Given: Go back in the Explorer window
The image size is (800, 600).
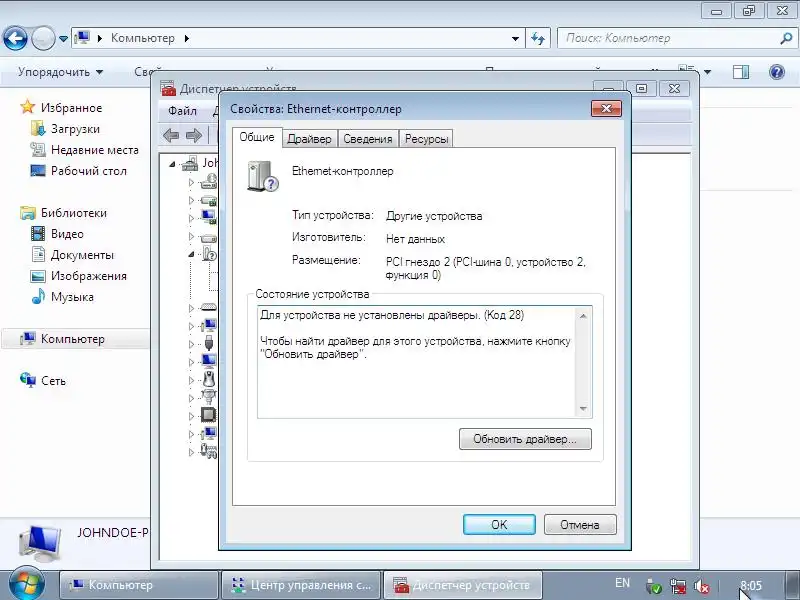Looking at the screenshot, I should click(15, 38).
